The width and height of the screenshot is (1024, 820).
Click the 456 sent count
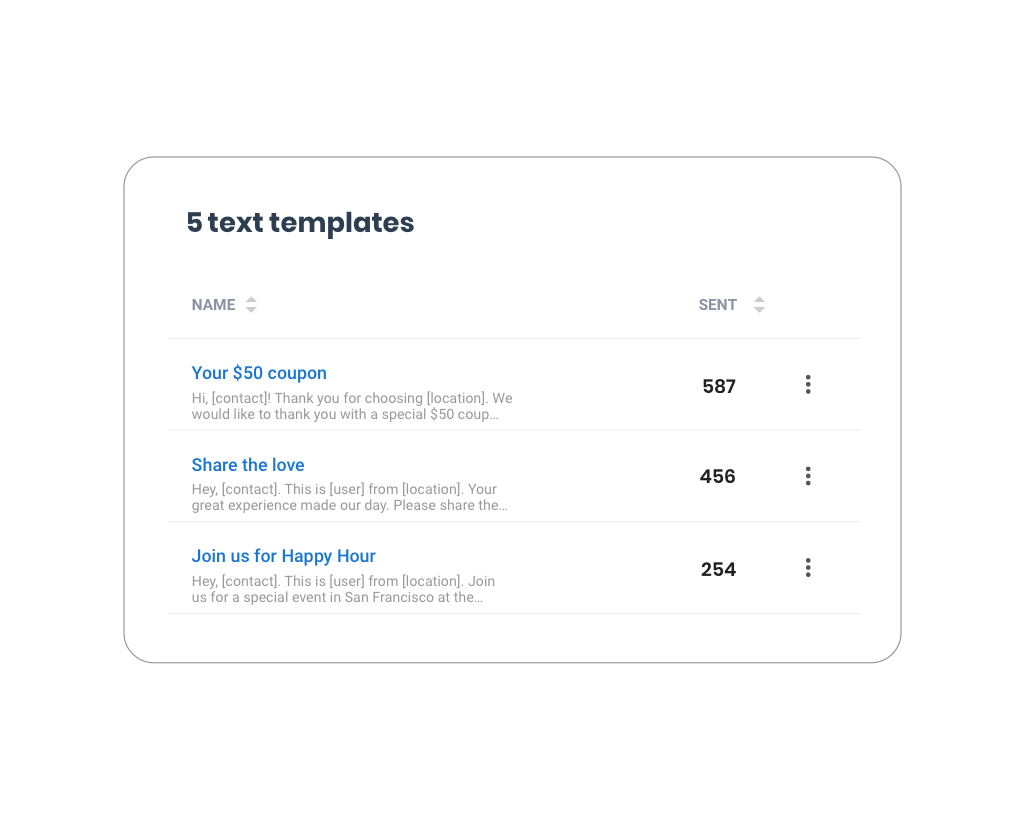point(718,477)
